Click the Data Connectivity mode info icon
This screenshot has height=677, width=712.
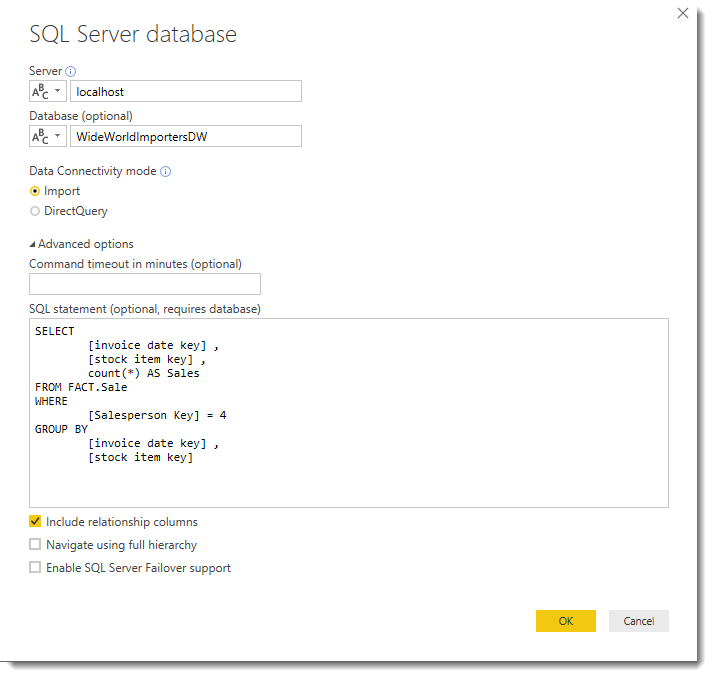point(166,171)
